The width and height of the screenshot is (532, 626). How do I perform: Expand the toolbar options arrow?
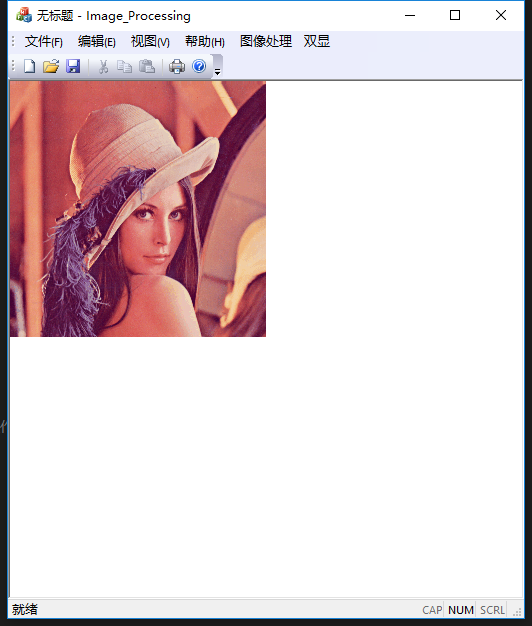click(218, 67)
